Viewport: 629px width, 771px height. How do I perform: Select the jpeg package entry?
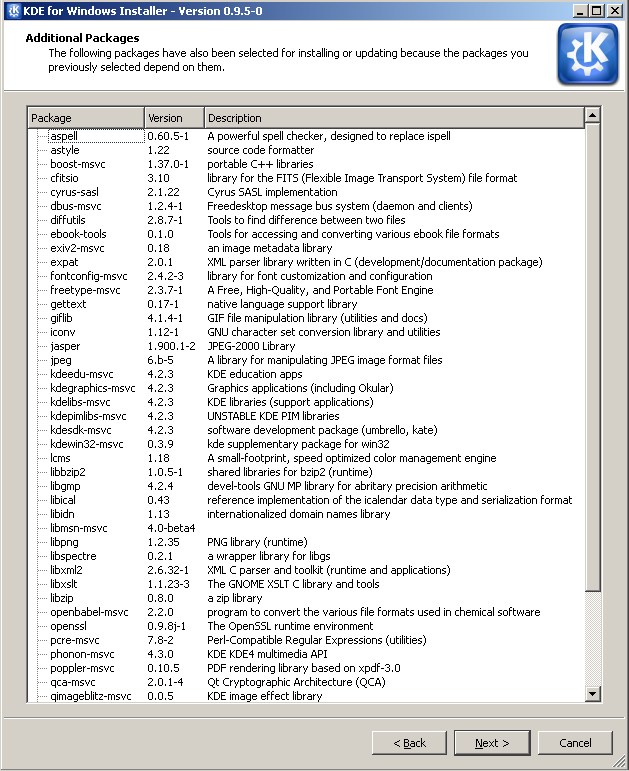[61, 360]
